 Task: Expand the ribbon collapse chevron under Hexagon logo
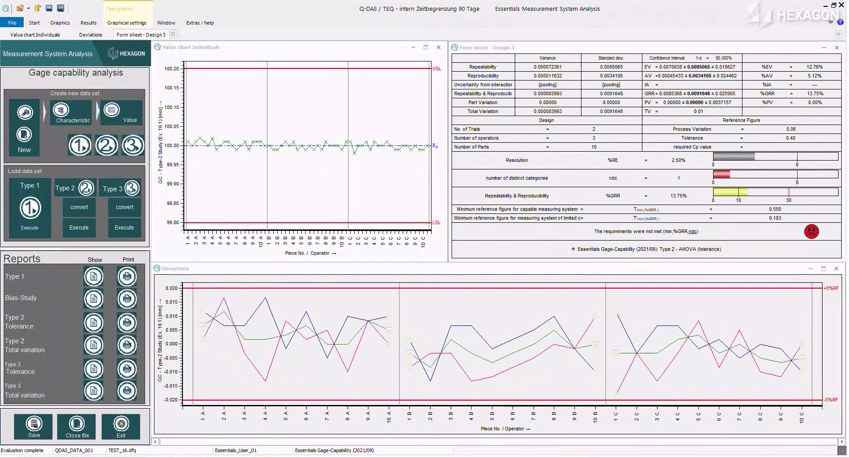pyautogui.click(x=839, y=35)
